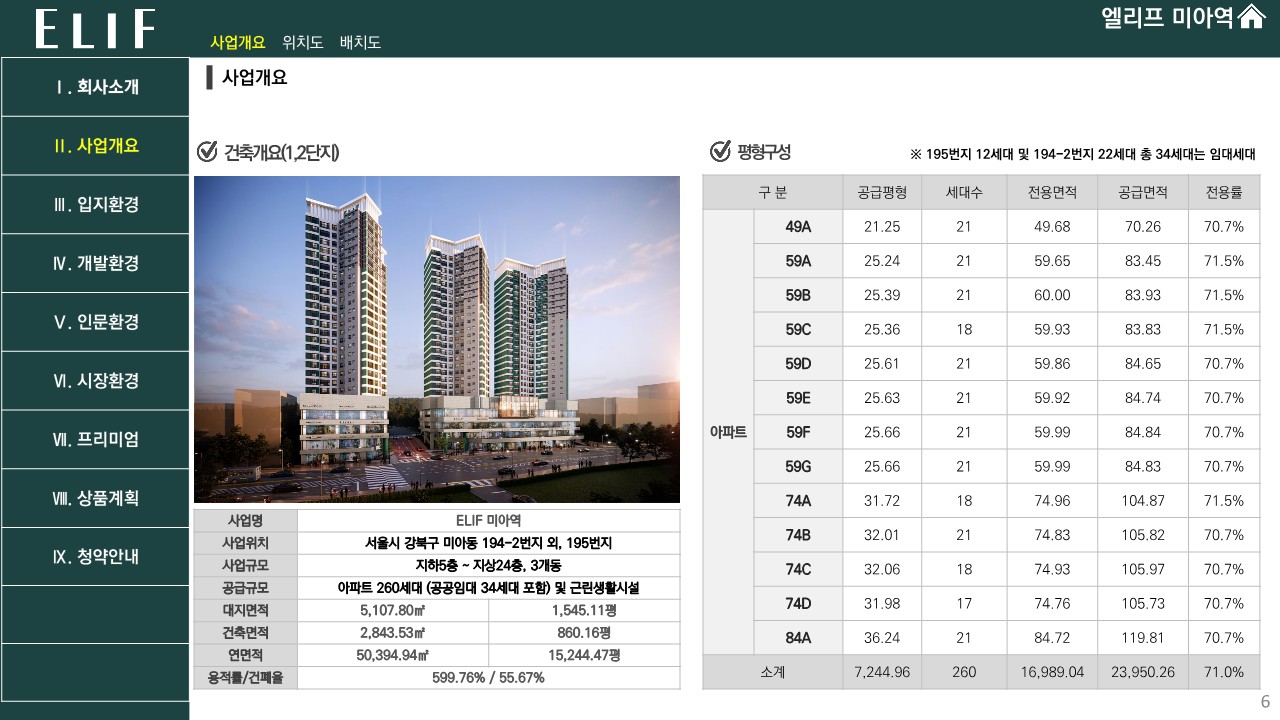
Task: Click the home icon in top right
Action: pos(1252,18)
